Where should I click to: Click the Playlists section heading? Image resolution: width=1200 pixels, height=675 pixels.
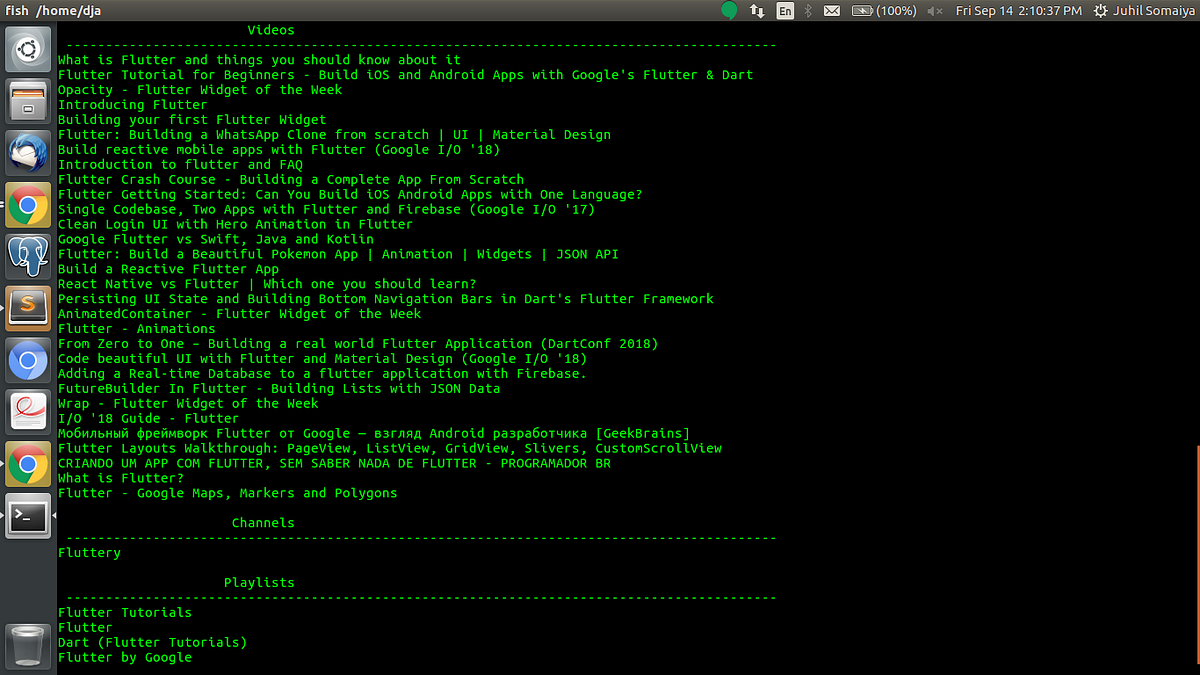click(259, 582)
